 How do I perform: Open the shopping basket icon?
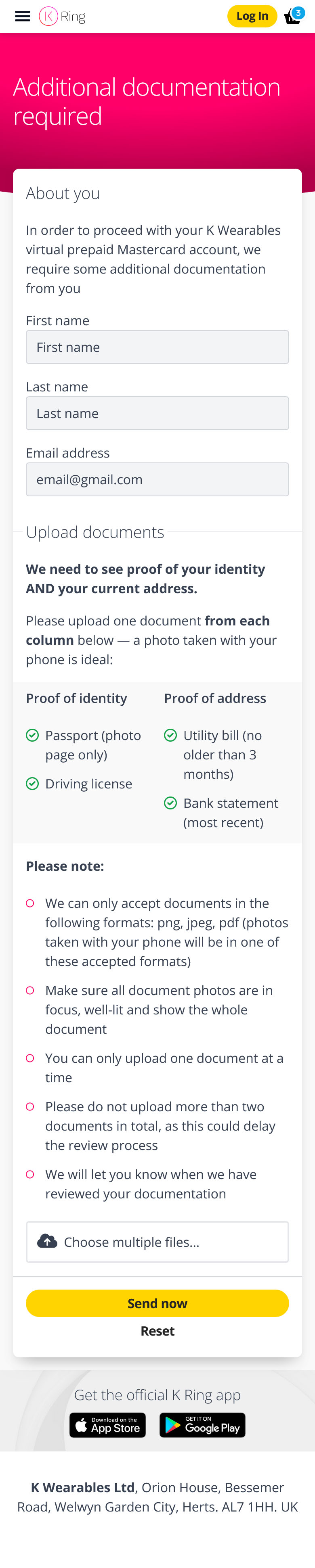pyautogui.click(x=291, y=18)
